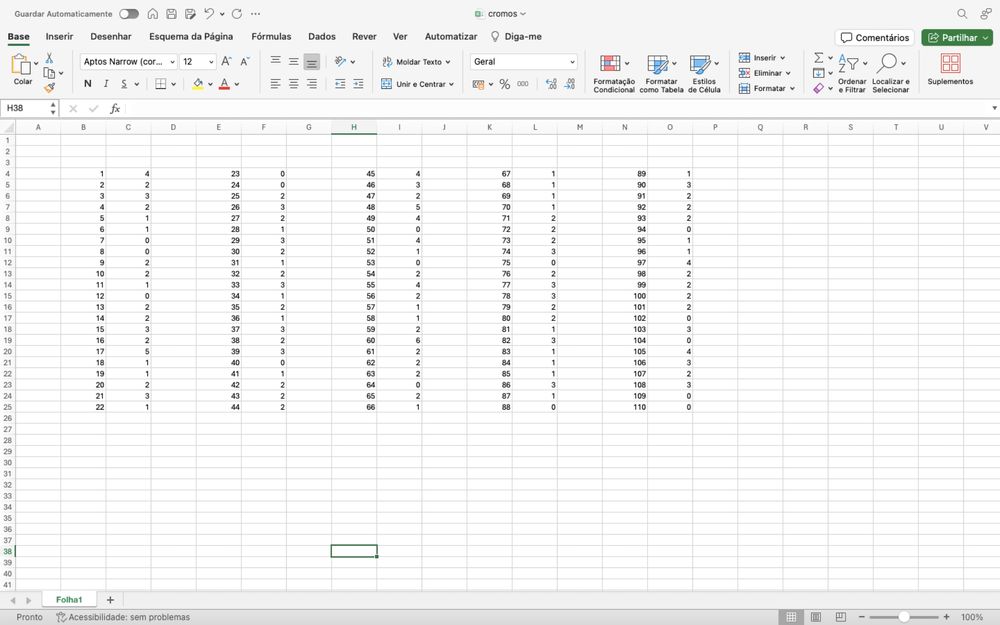This screenshot has width=1000, height=625.
Task: Open Ordenar e Filtrar menu
Action: click(852, 73)
